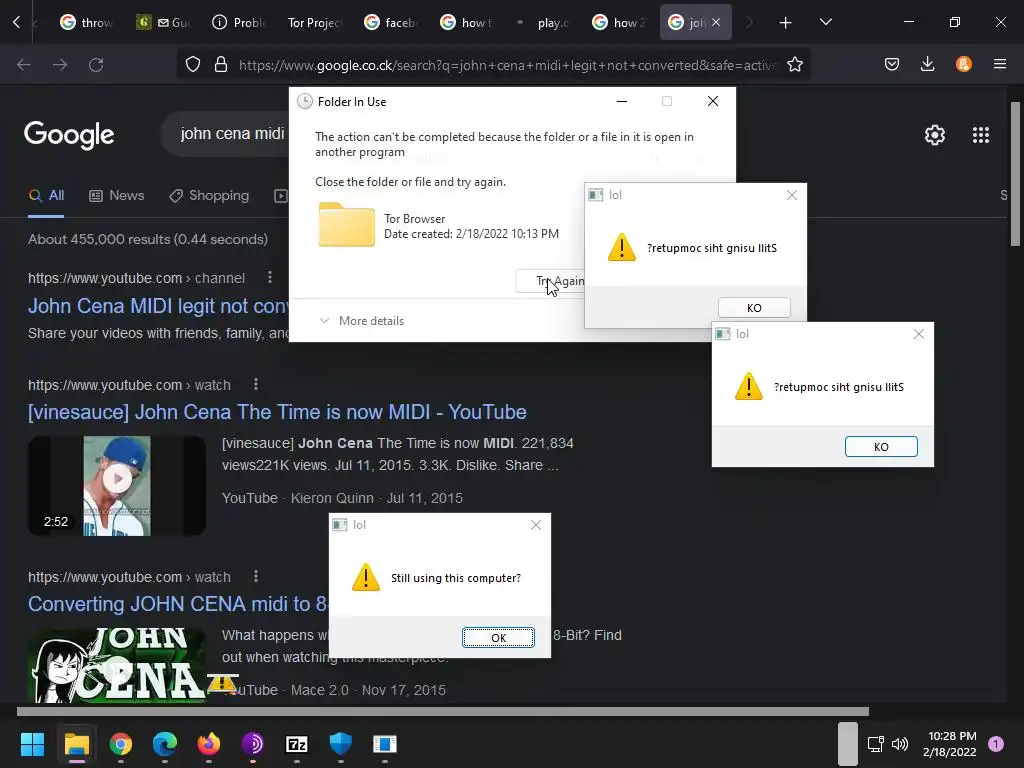Click the address bar URL
The height and width of the screenshot is (768, 1024).
[508, 65]
